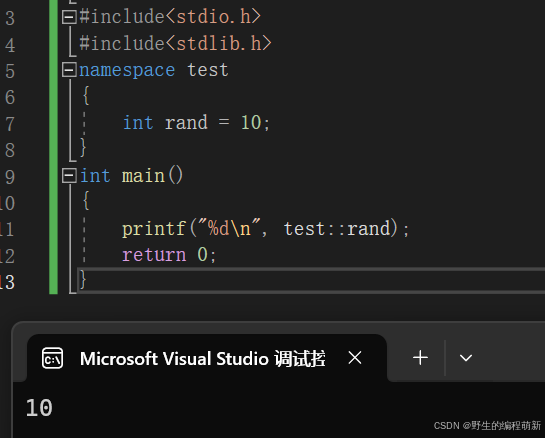Click '#include<stdlib.h>' on line 4
545x438 pixels.
(x=175, y=43)
